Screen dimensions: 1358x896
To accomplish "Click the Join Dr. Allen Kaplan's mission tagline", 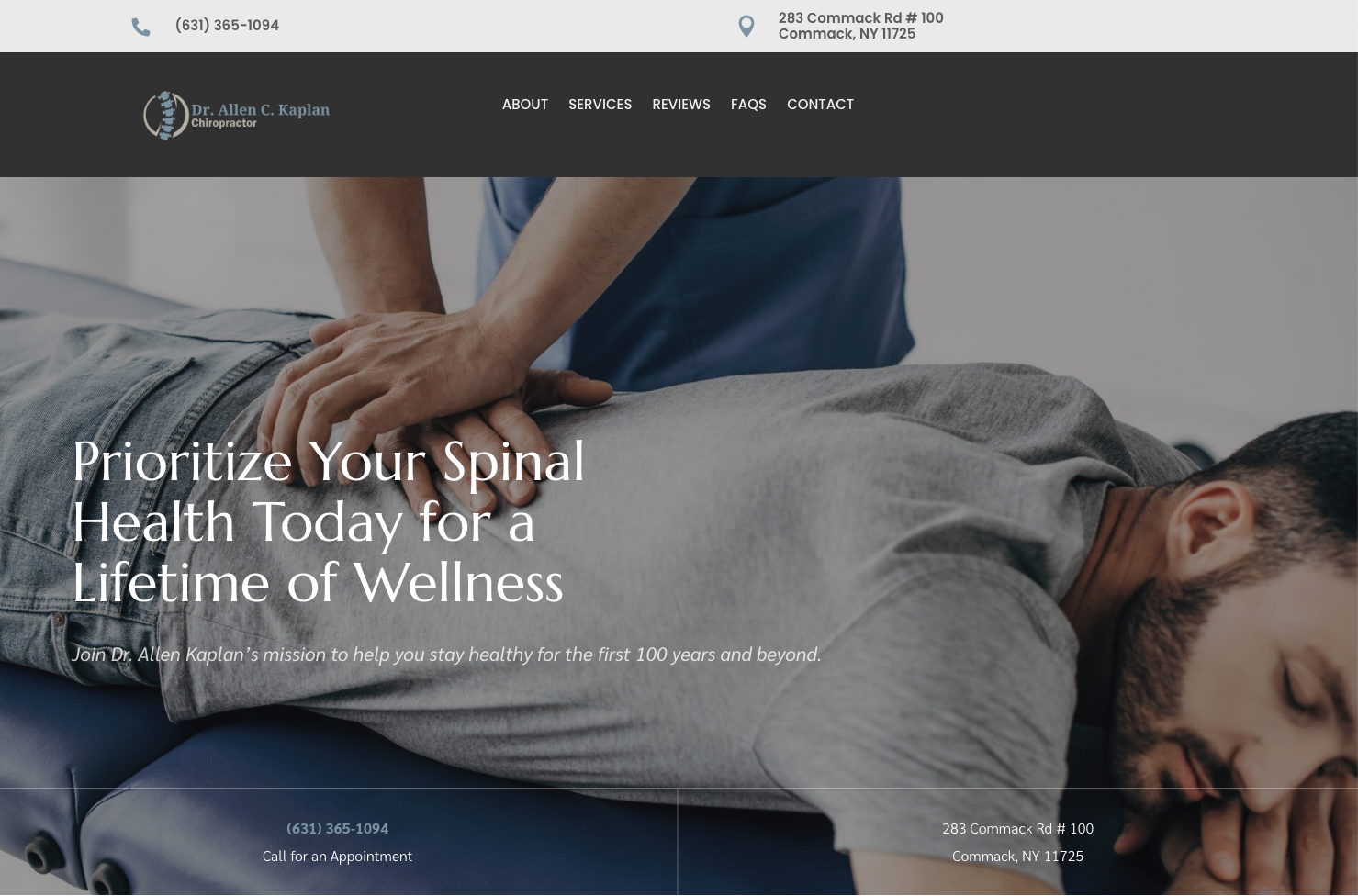I will (446, 655).
